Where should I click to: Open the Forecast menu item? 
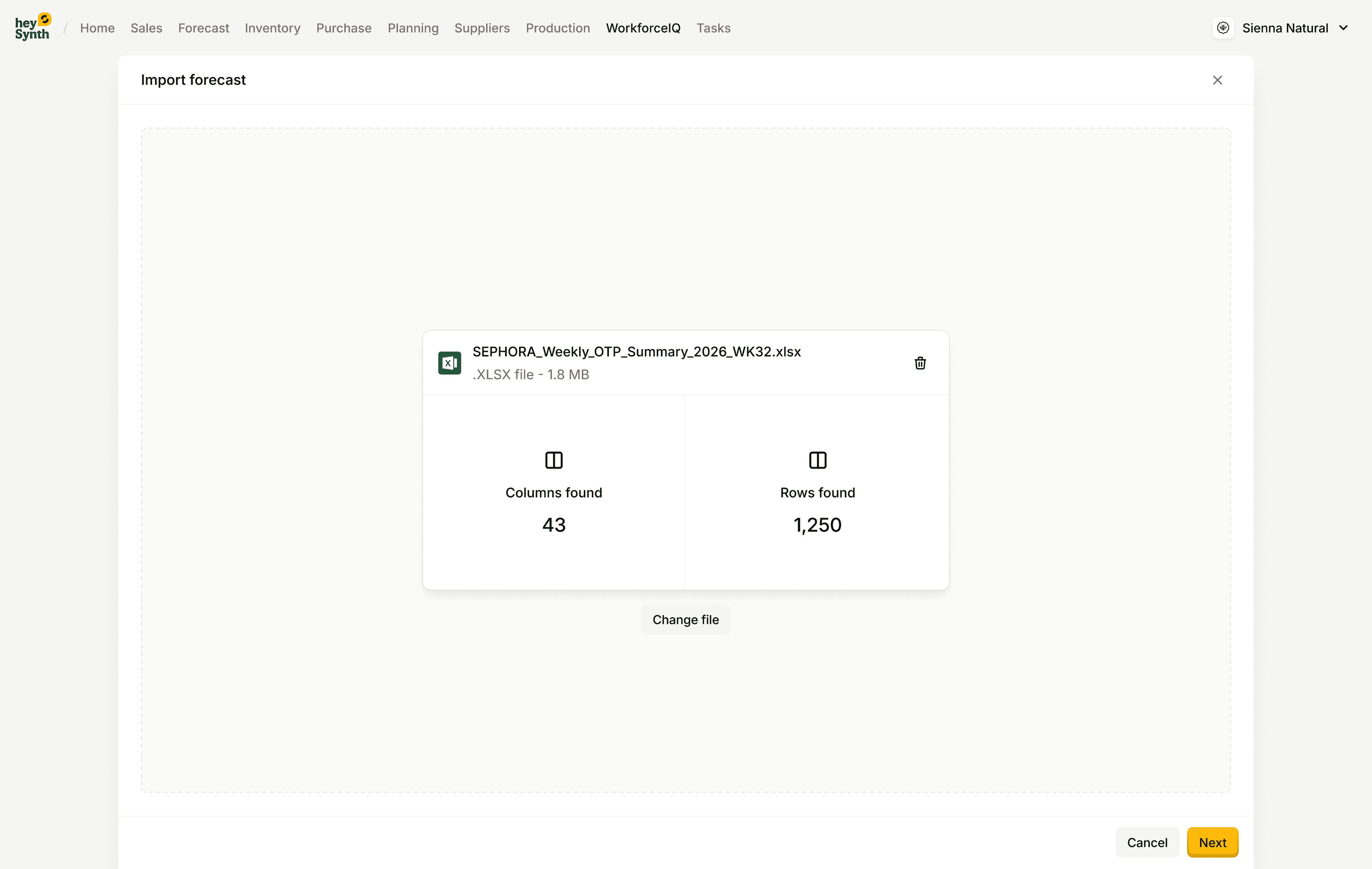(x=203, y=28)
